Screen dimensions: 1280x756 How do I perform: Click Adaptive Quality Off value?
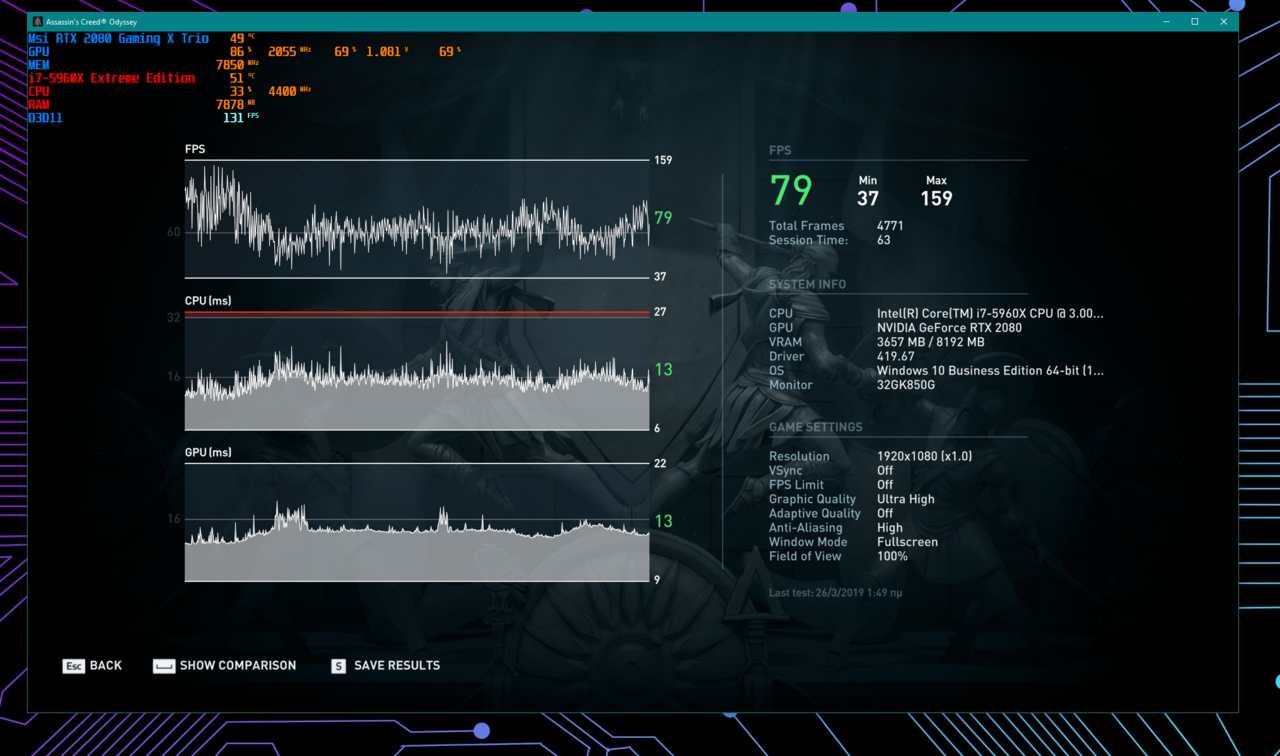(885, 513)
